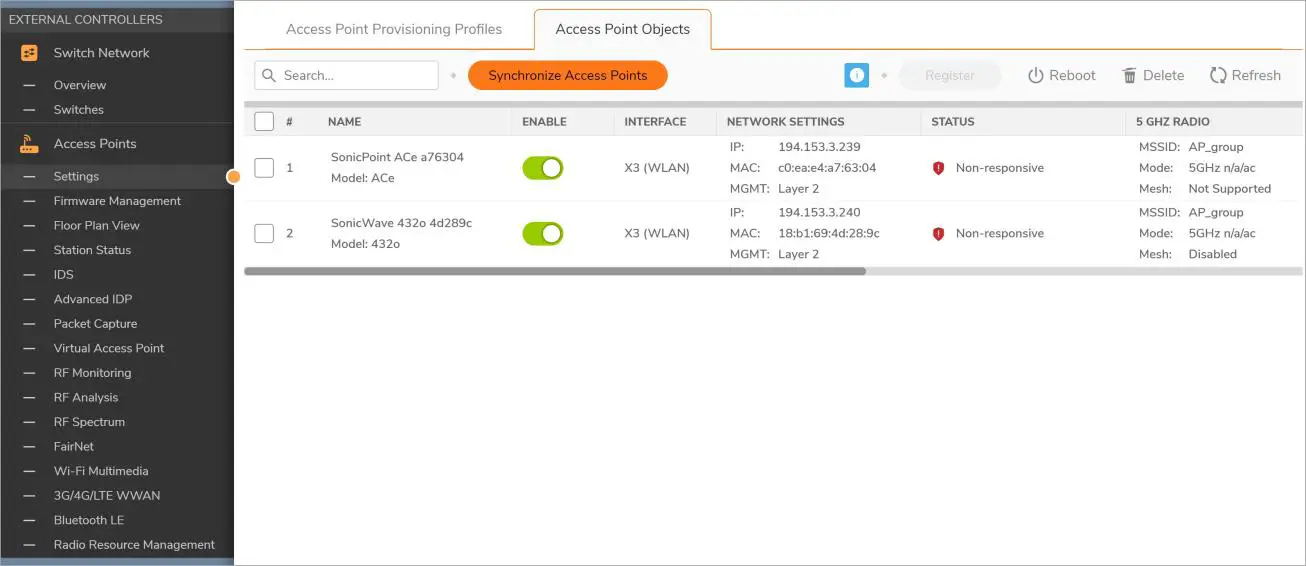Click the Mesh value Disabled
Viewport: 1306px width, 566px height.
1212,255
